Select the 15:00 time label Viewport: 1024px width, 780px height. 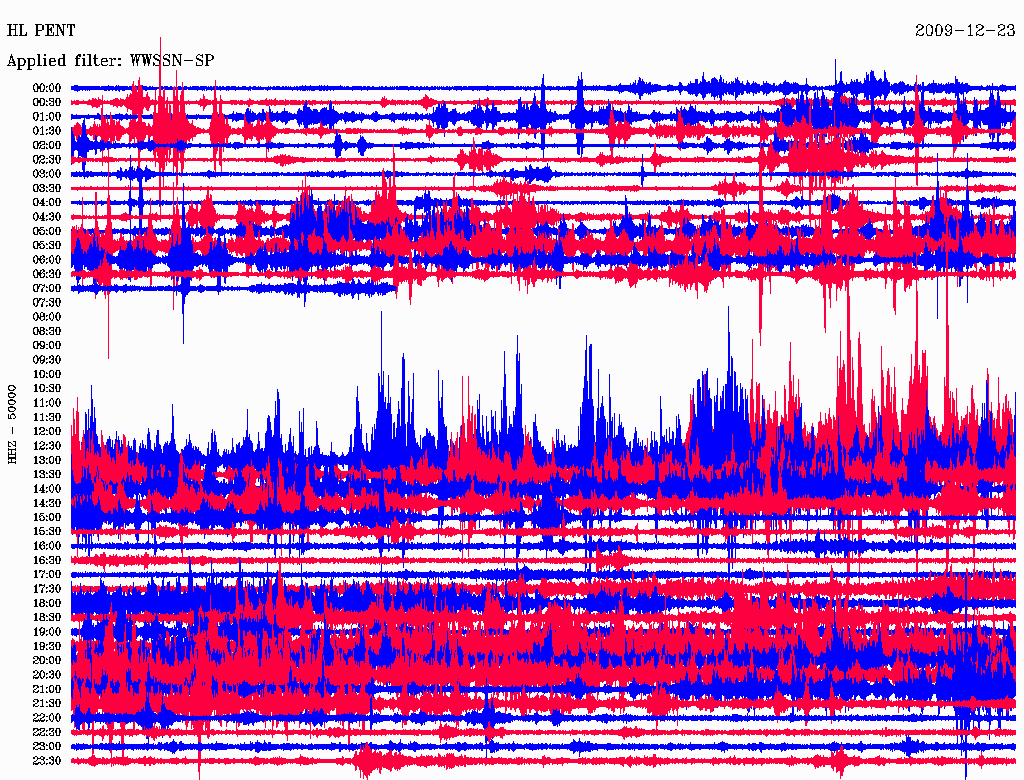click(x=47, y=517)
